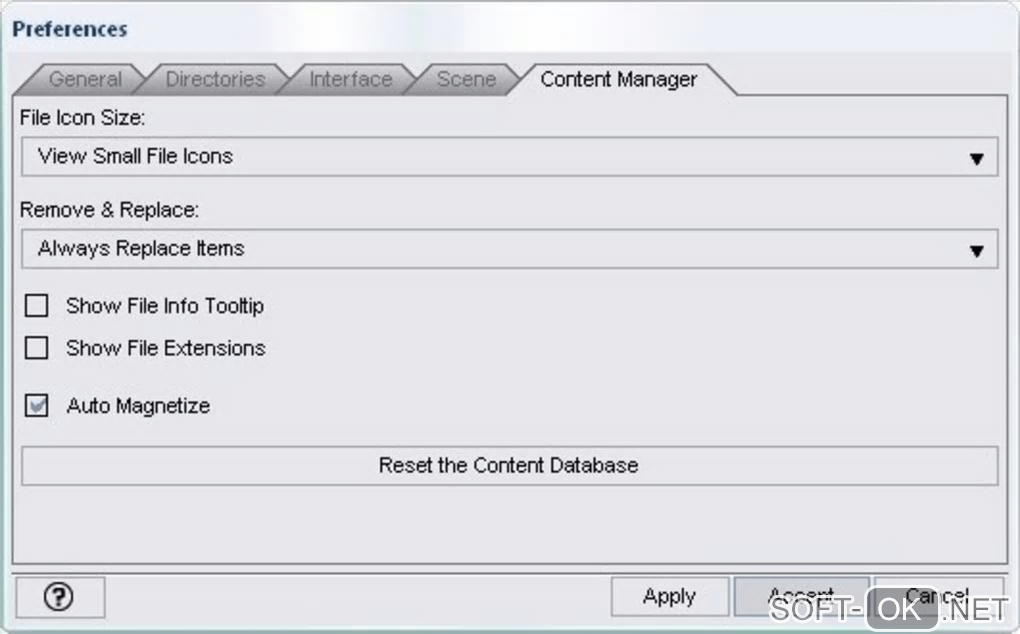
Task: Toggle the Show File Extensions checkbox
Action: (x=37, y=348)
